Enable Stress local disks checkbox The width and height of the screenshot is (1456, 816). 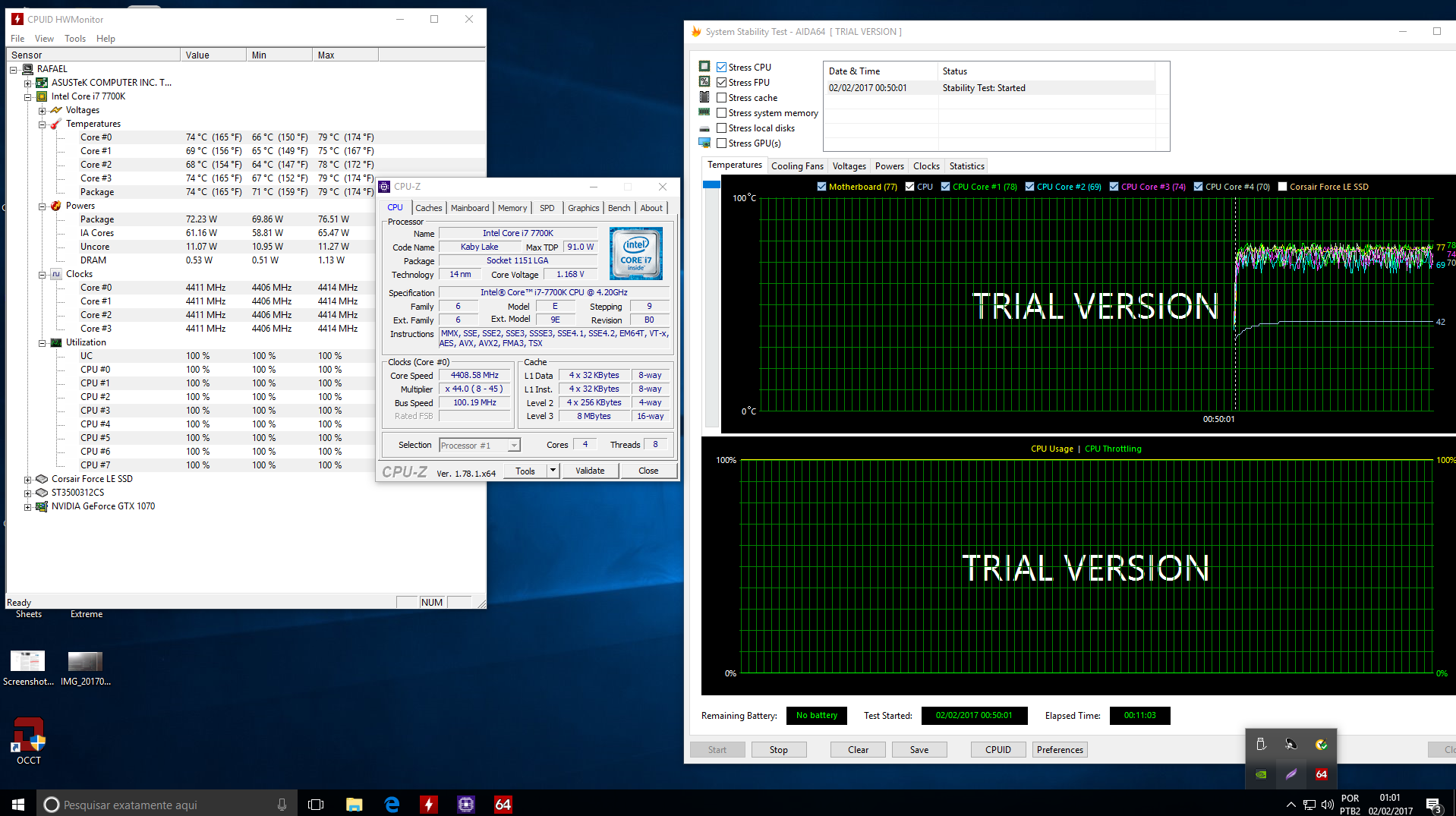(722, 128)
